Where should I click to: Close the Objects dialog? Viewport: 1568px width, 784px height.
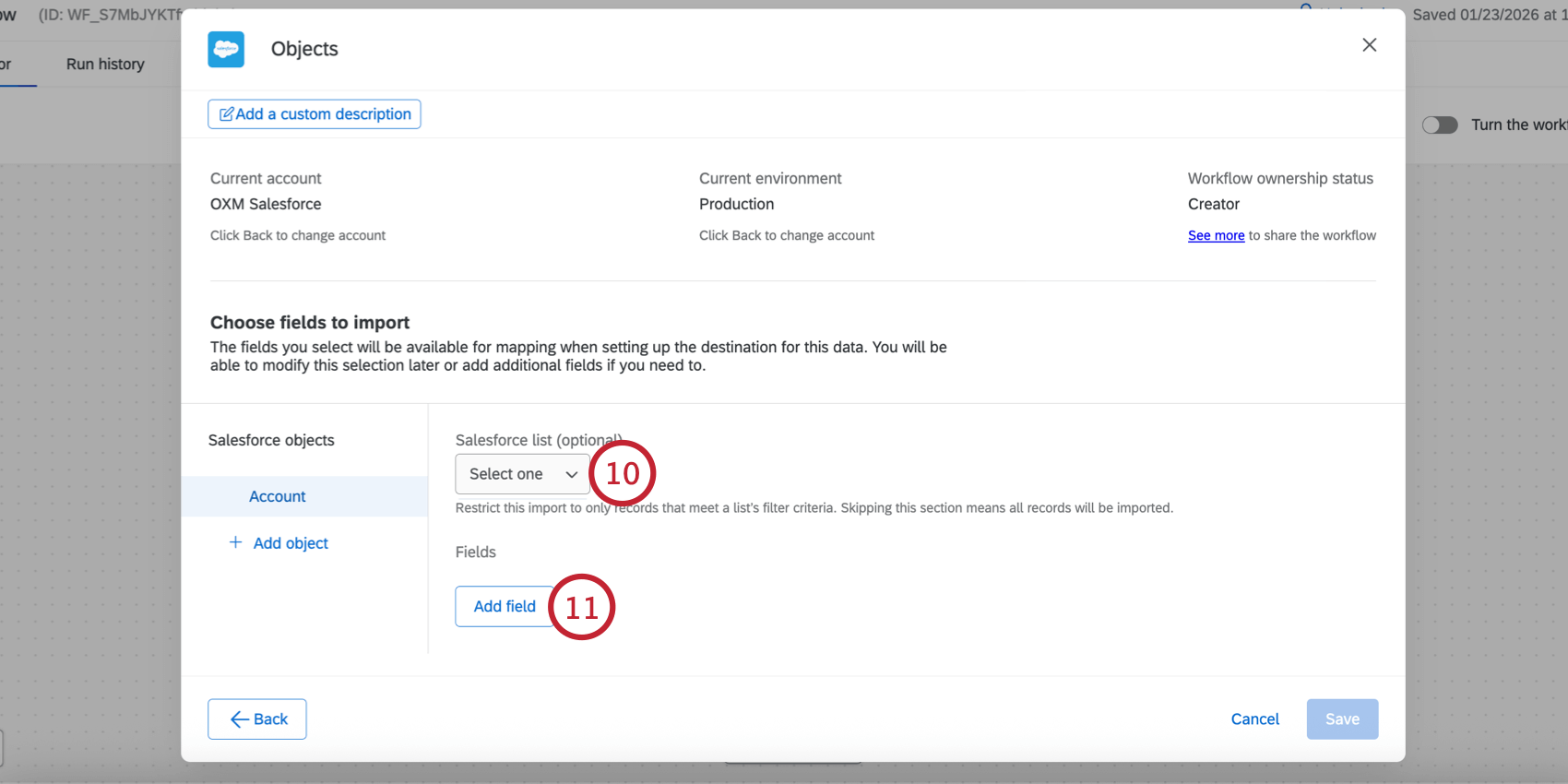[x=1369, y=45]
